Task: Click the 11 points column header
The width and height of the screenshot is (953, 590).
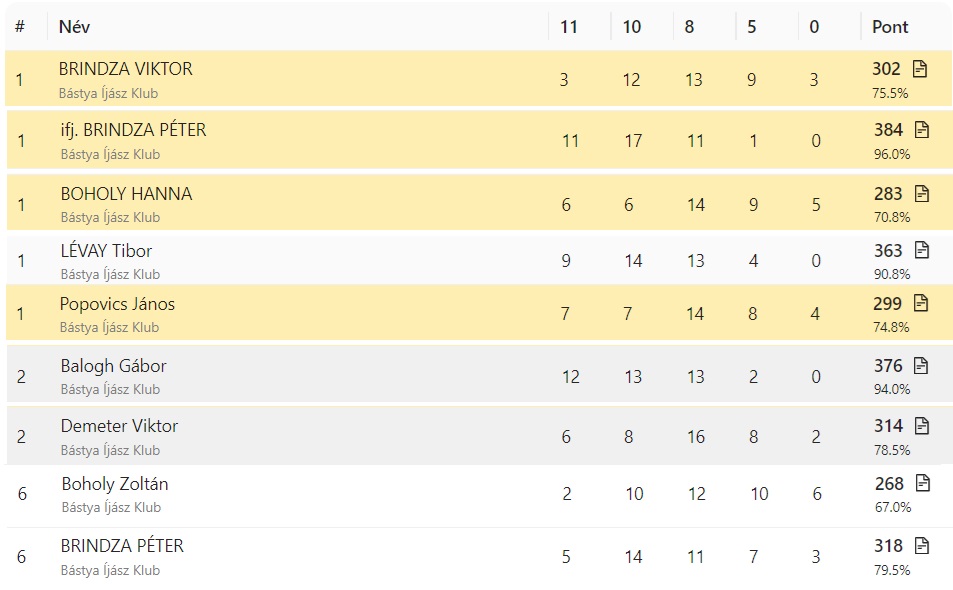Action: pyautogui.click(x=569, y=27)
